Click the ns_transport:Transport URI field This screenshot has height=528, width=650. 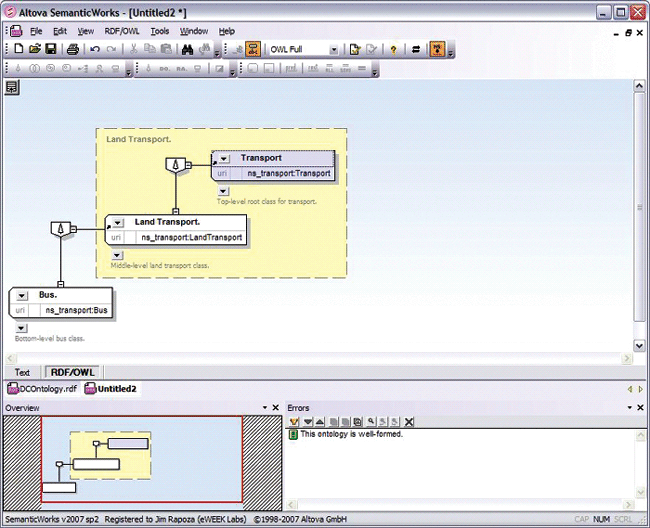coord(289,173)
